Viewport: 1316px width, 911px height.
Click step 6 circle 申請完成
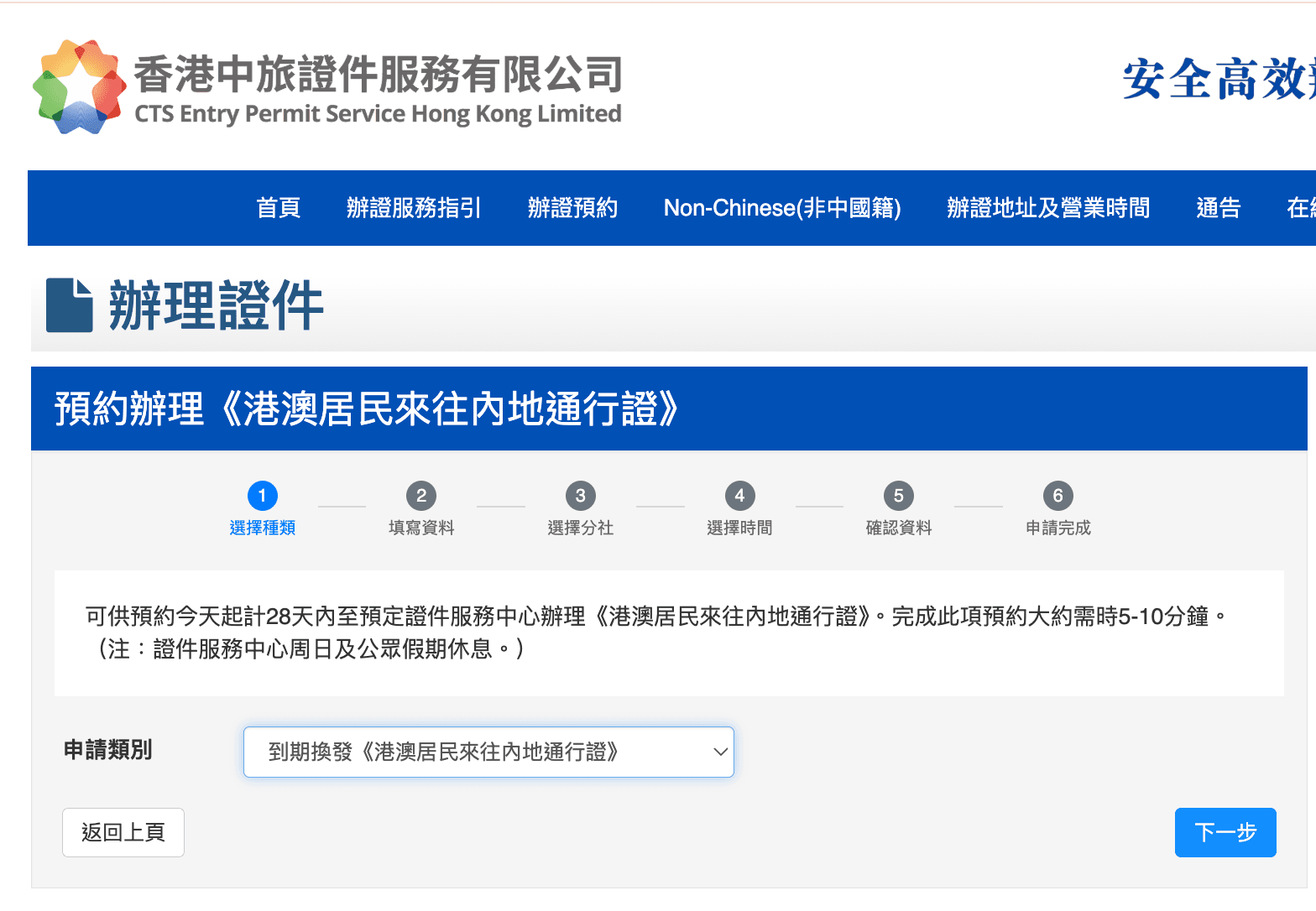pyautogui.click(x=1058, y=496)
